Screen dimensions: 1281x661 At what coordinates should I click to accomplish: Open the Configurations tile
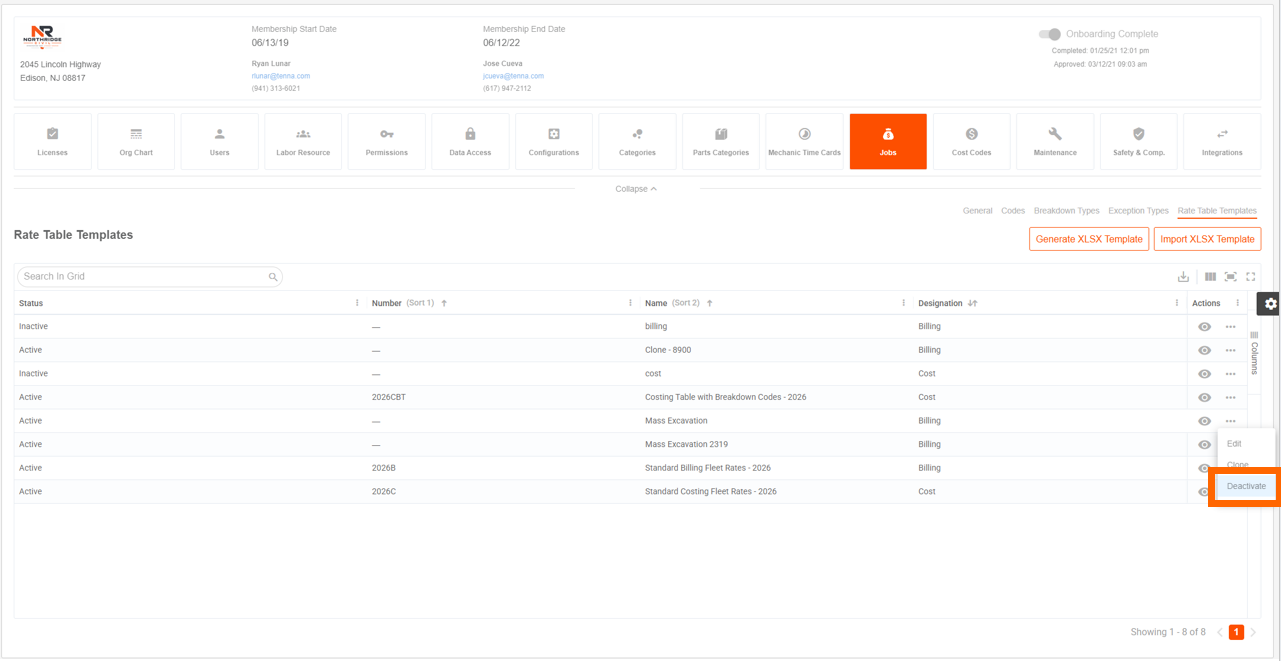[x=554, y=141]
